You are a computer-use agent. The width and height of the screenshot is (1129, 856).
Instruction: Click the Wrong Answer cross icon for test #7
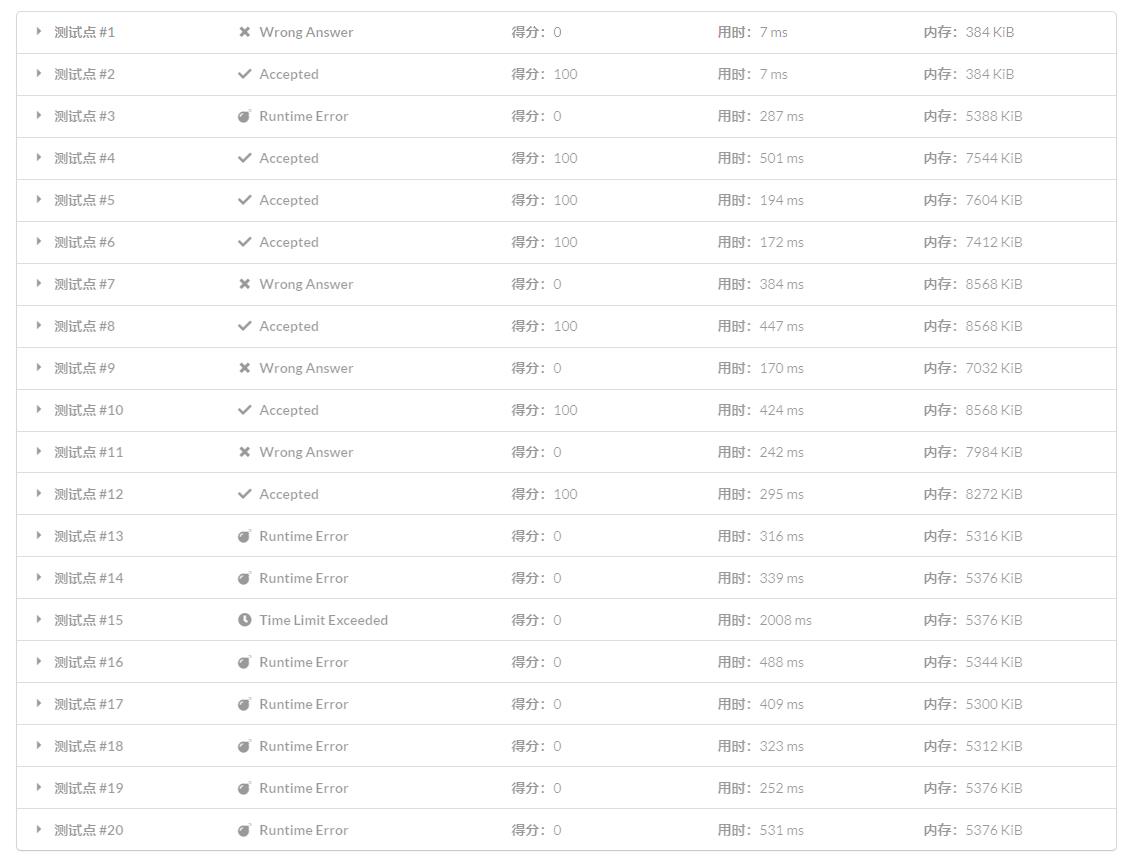(245, 284)
